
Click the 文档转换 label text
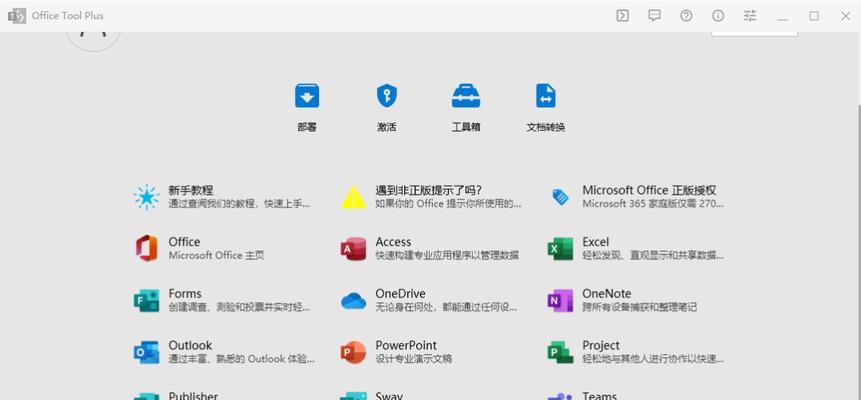pos(546,127)
